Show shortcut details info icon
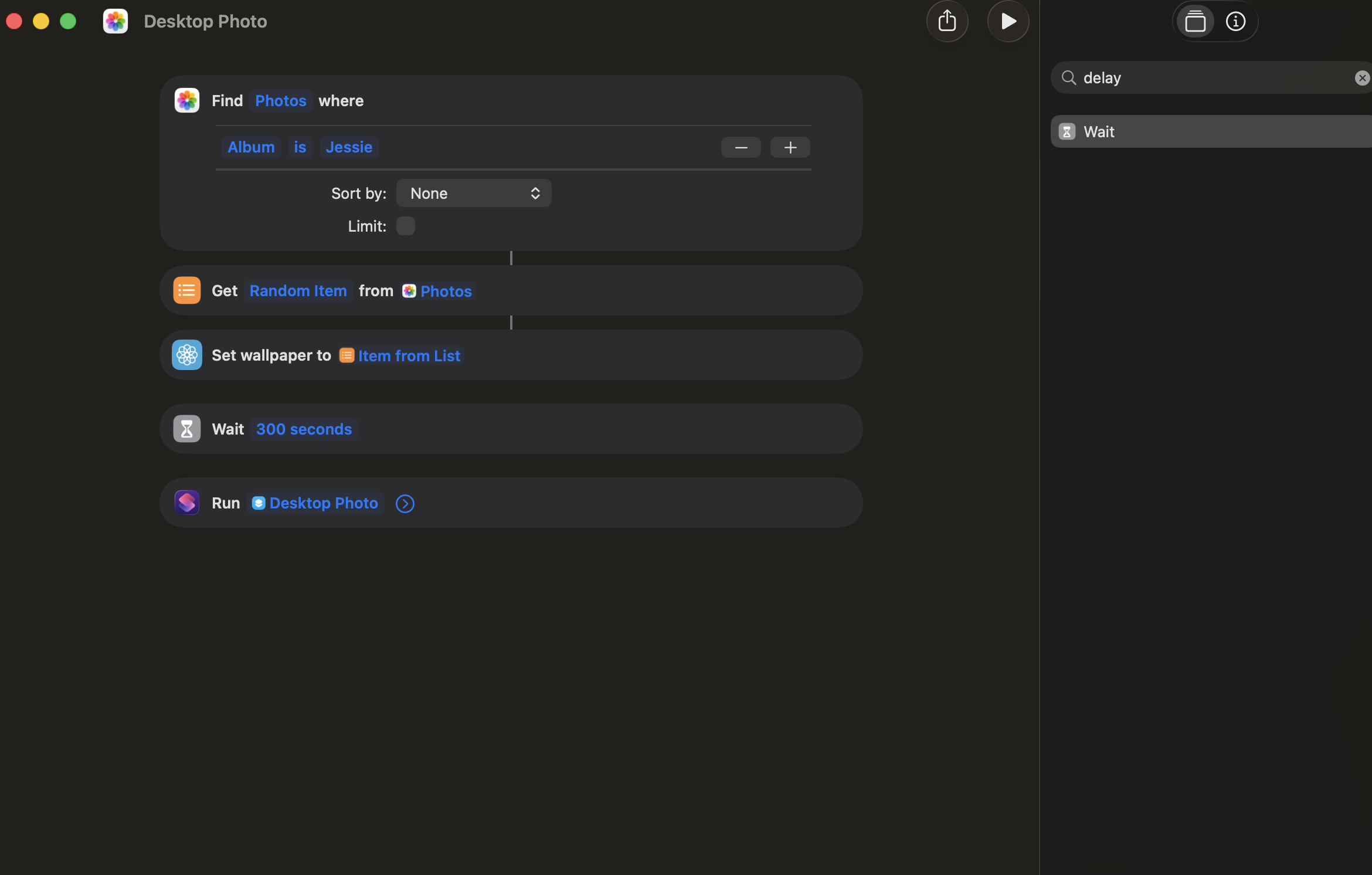The height and width of the screenshot is (875, 1372). tap(1235, 22)
